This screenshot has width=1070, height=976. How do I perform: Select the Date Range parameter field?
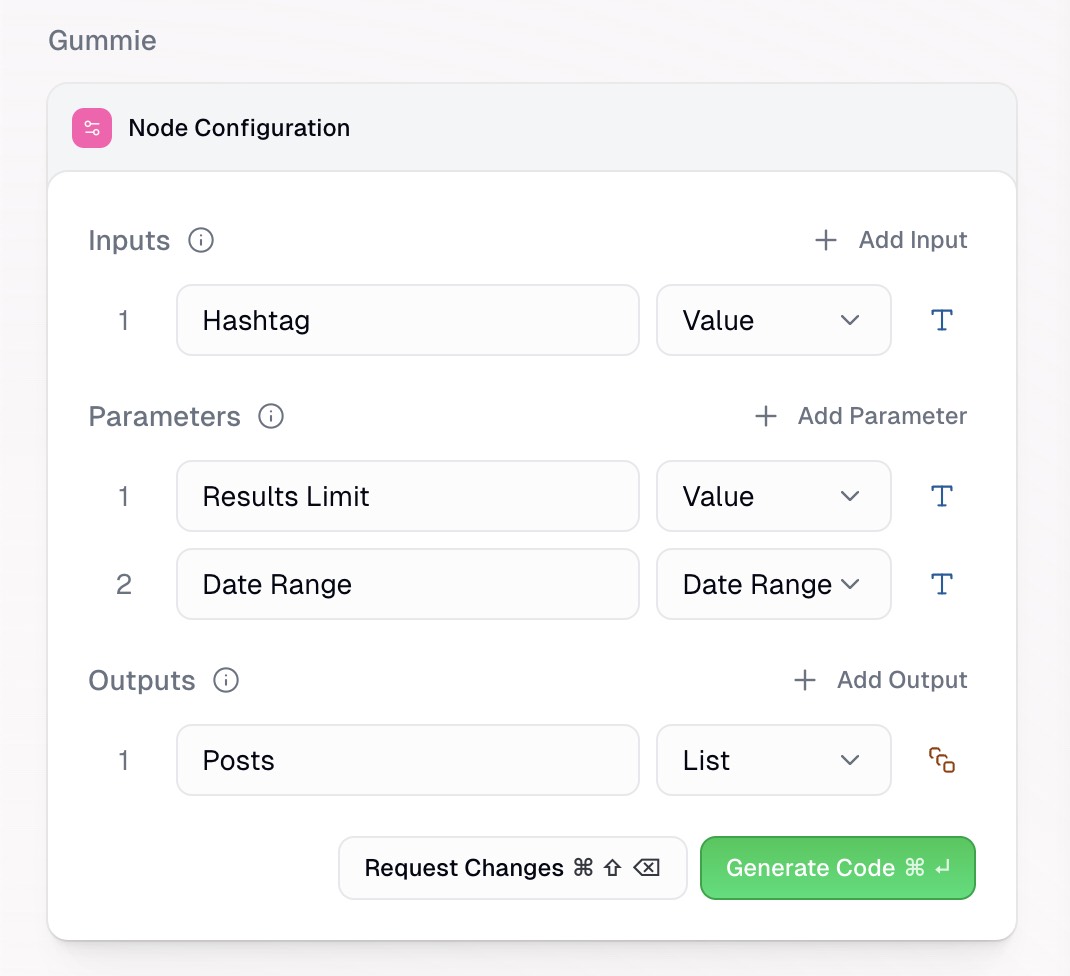tap(407, 584)
